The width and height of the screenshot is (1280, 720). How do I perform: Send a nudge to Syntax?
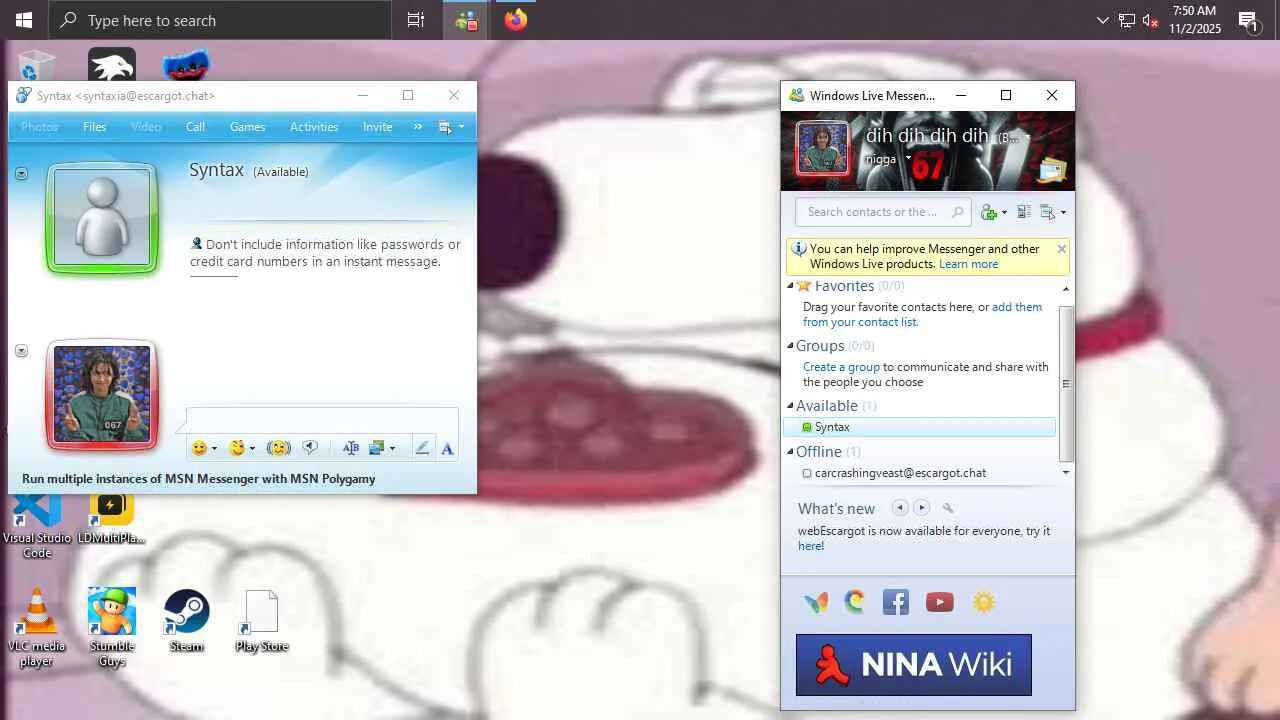[x=279, y=448]
